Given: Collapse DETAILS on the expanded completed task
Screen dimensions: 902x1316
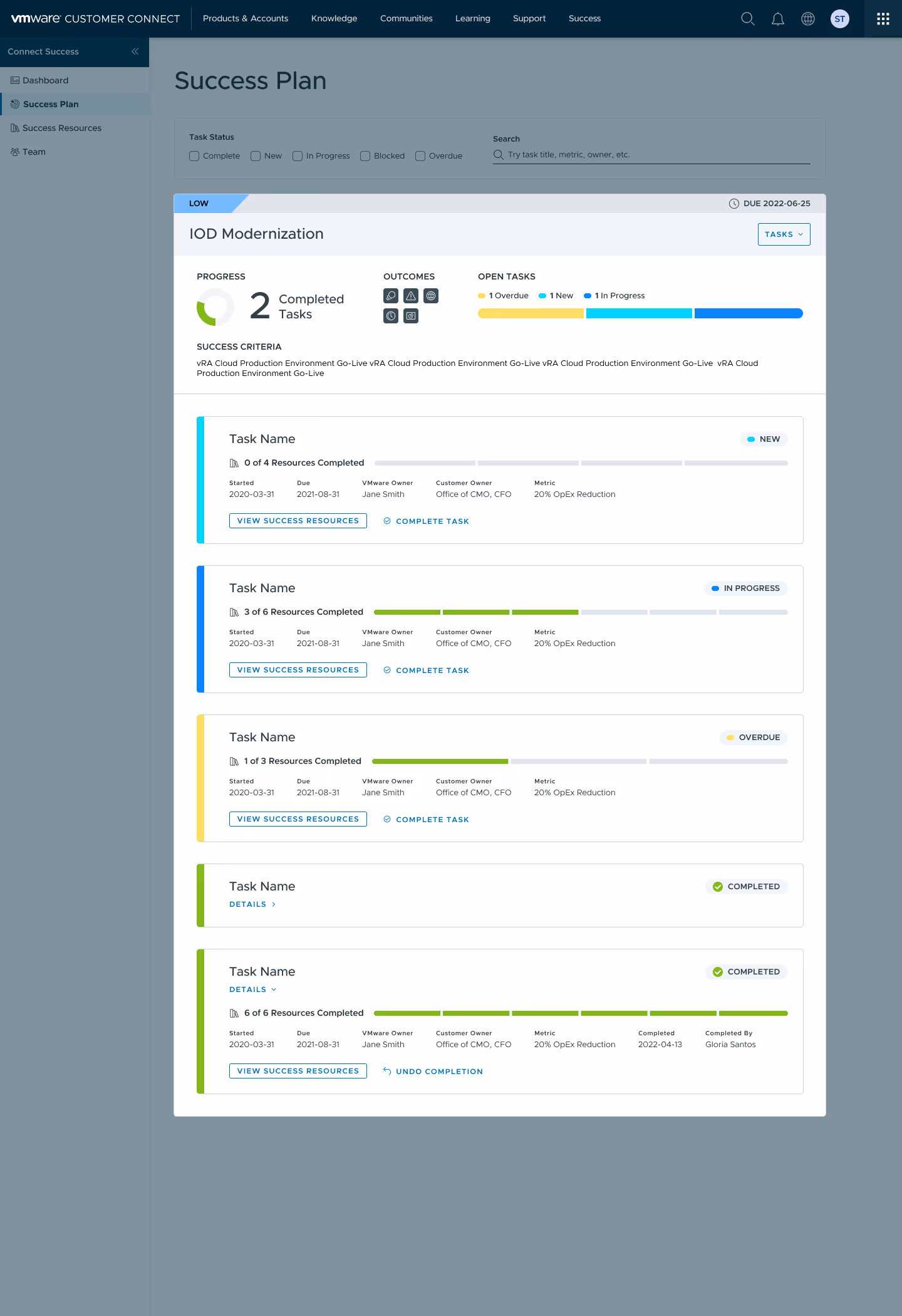Looking at the screenshot, I should 252,990.
